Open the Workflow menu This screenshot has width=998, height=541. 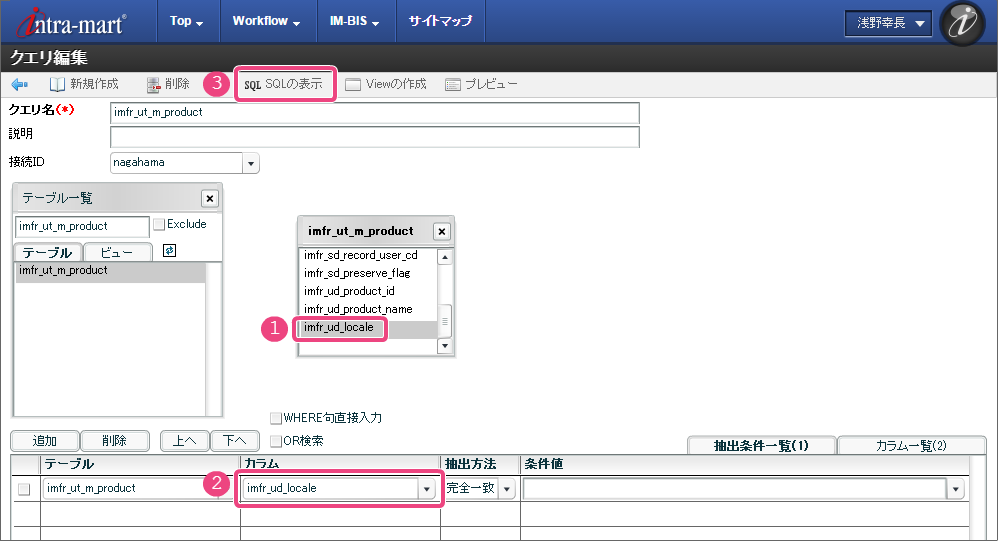tap(266, 21)
